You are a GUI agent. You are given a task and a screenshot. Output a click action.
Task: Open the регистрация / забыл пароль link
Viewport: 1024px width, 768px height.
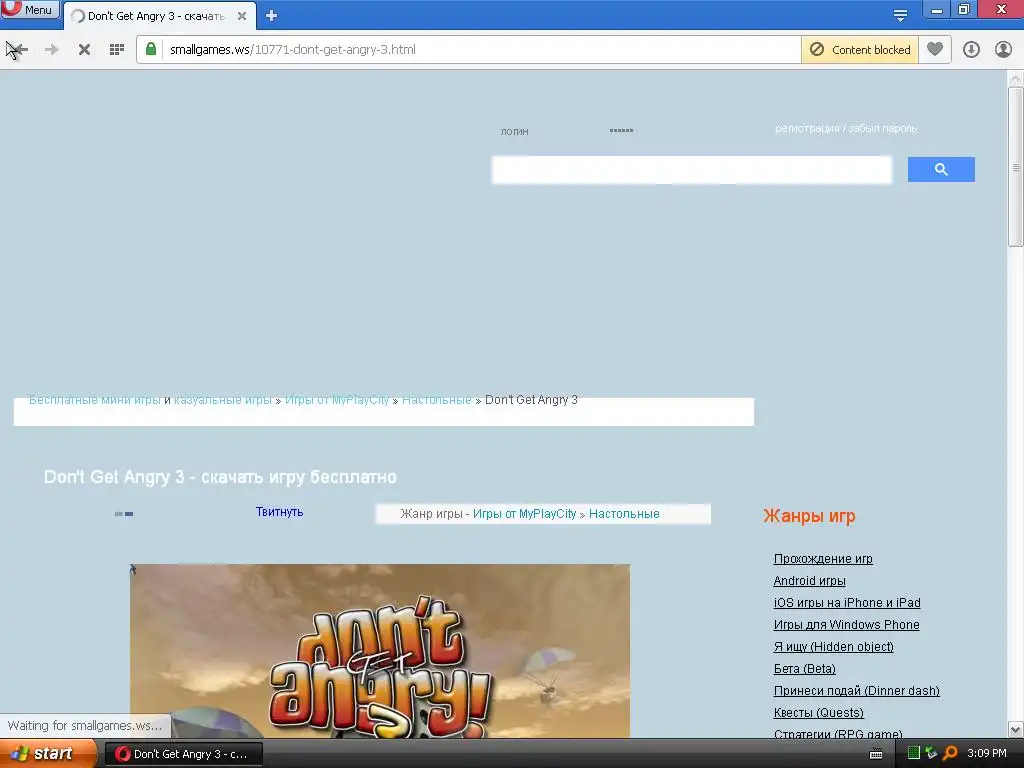(846, 129)
